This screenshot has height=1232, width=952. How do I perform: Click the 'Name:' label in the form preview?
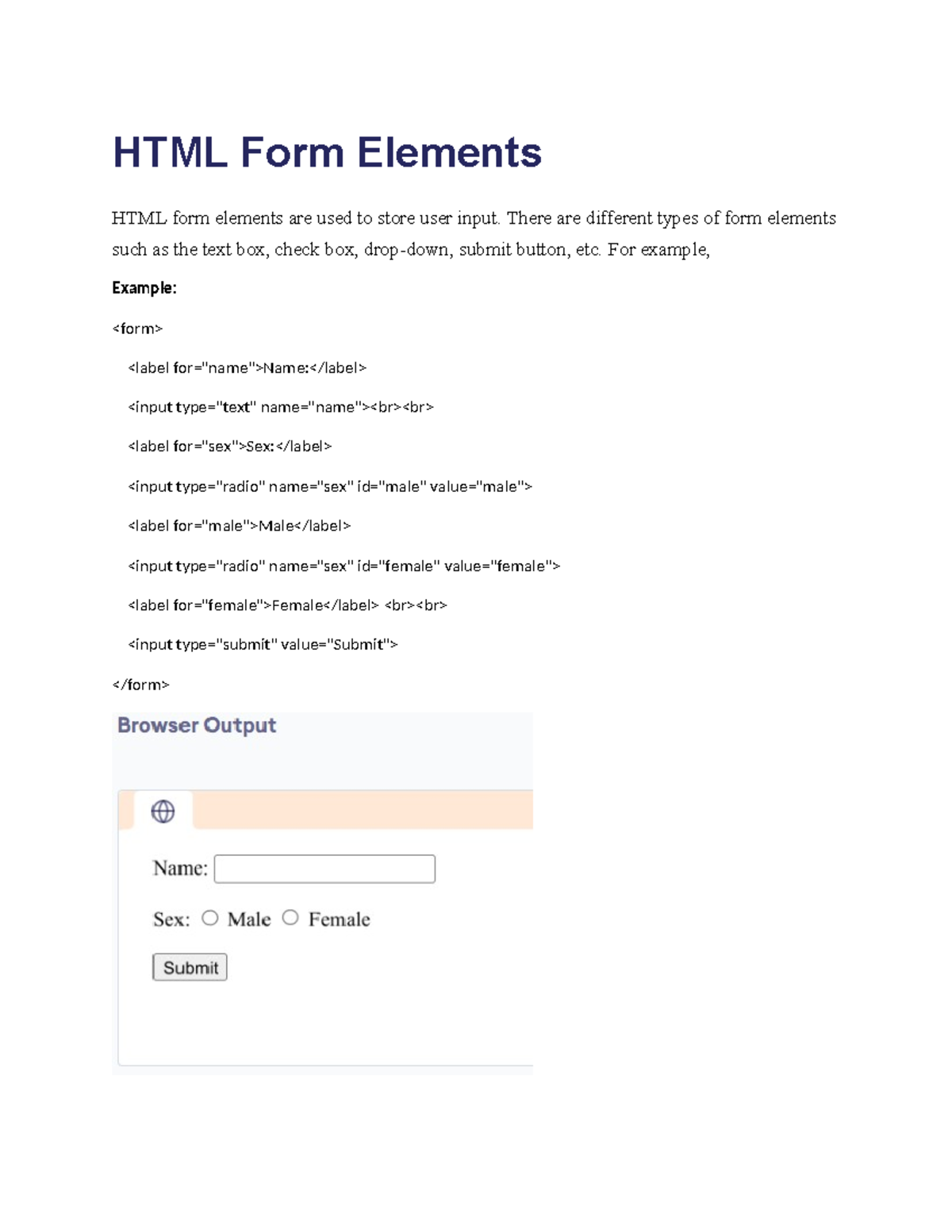tap(178, 868)
